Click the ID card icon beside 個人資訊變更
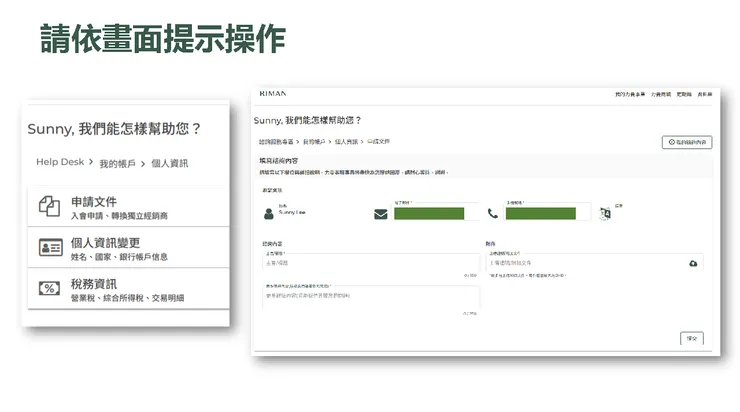740x412 pixels. [x=50, y=247]
